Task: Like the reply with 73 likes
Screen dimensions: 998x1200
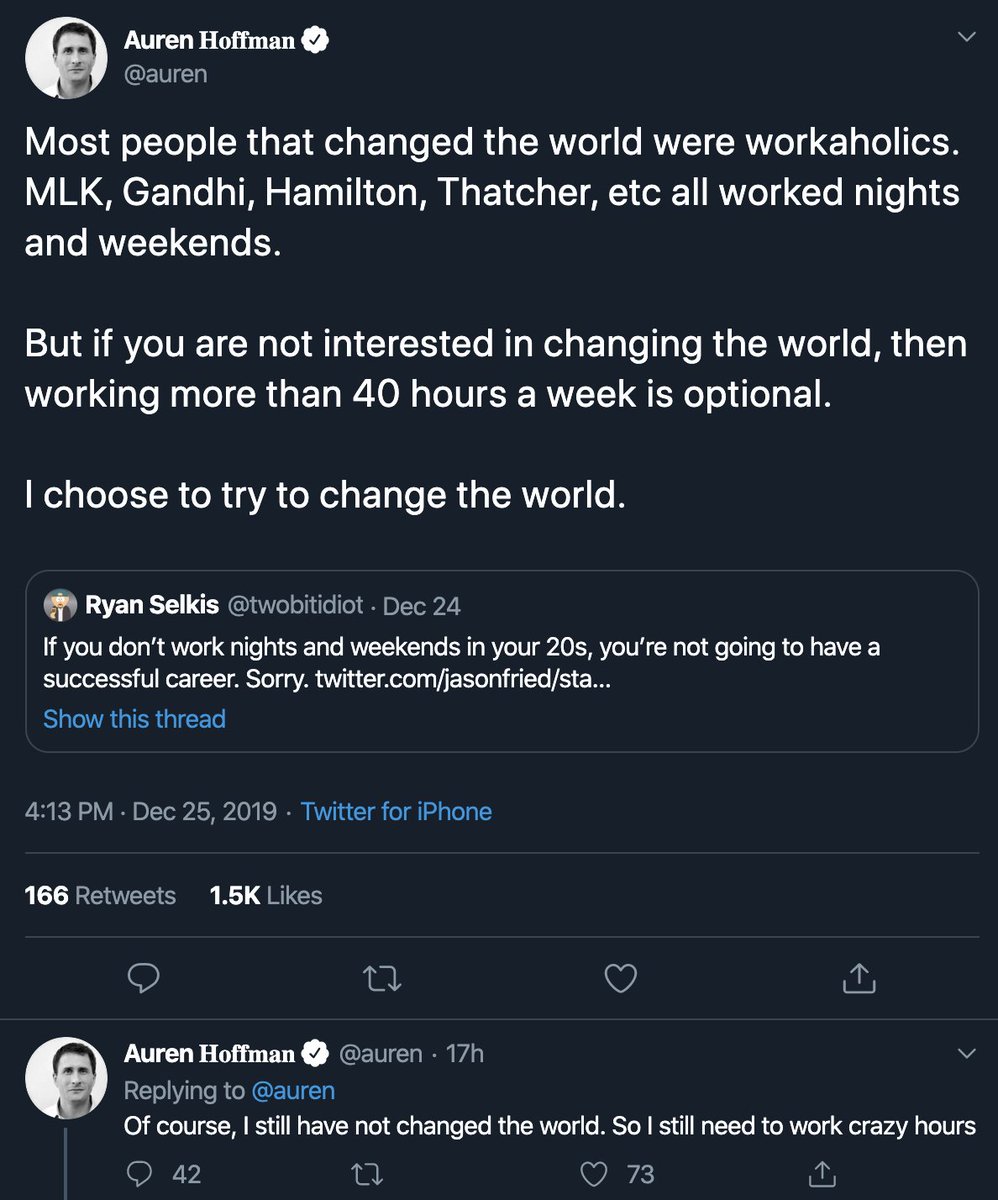Action: (596, 1173)
